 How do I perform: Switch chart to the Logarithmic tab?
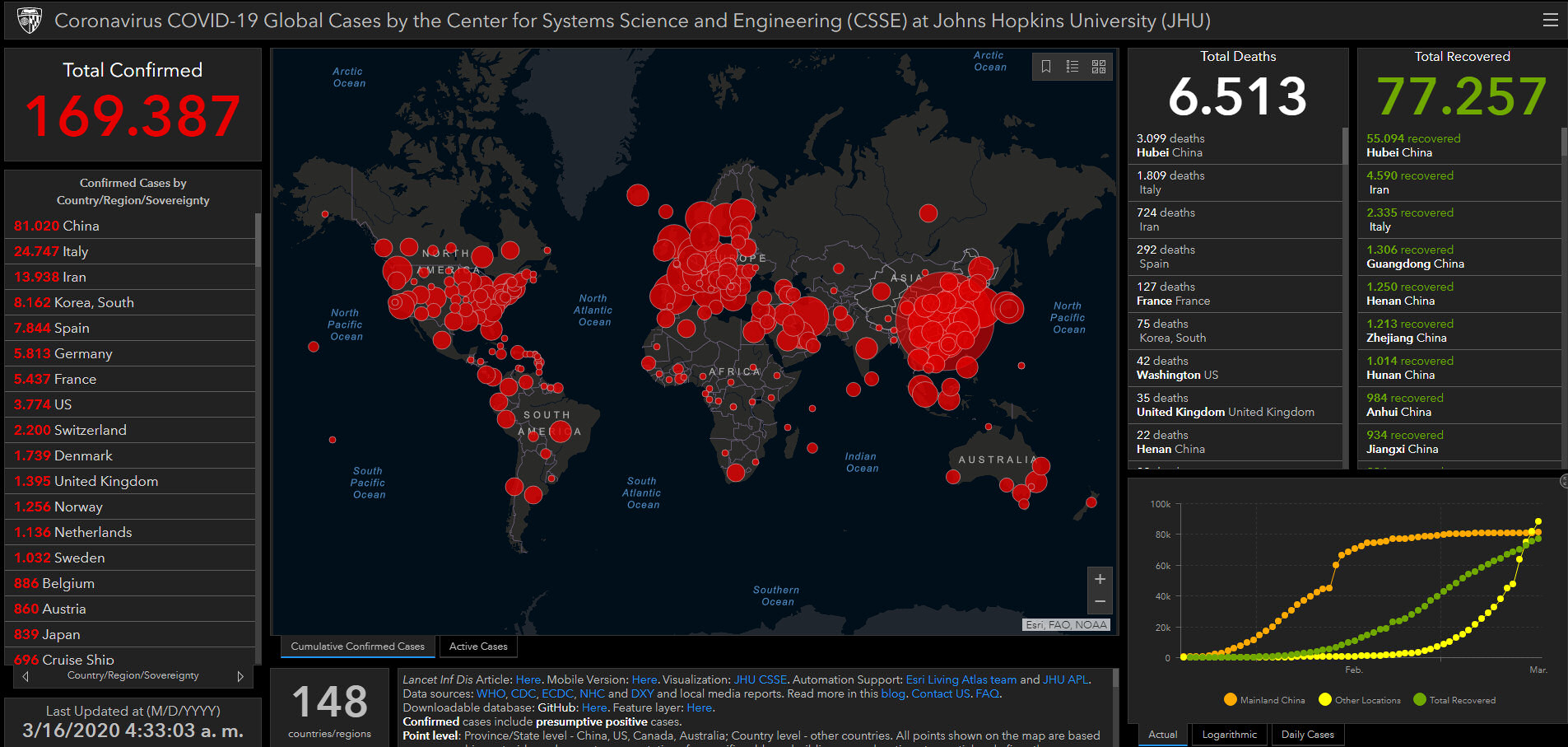(1229, 735)
